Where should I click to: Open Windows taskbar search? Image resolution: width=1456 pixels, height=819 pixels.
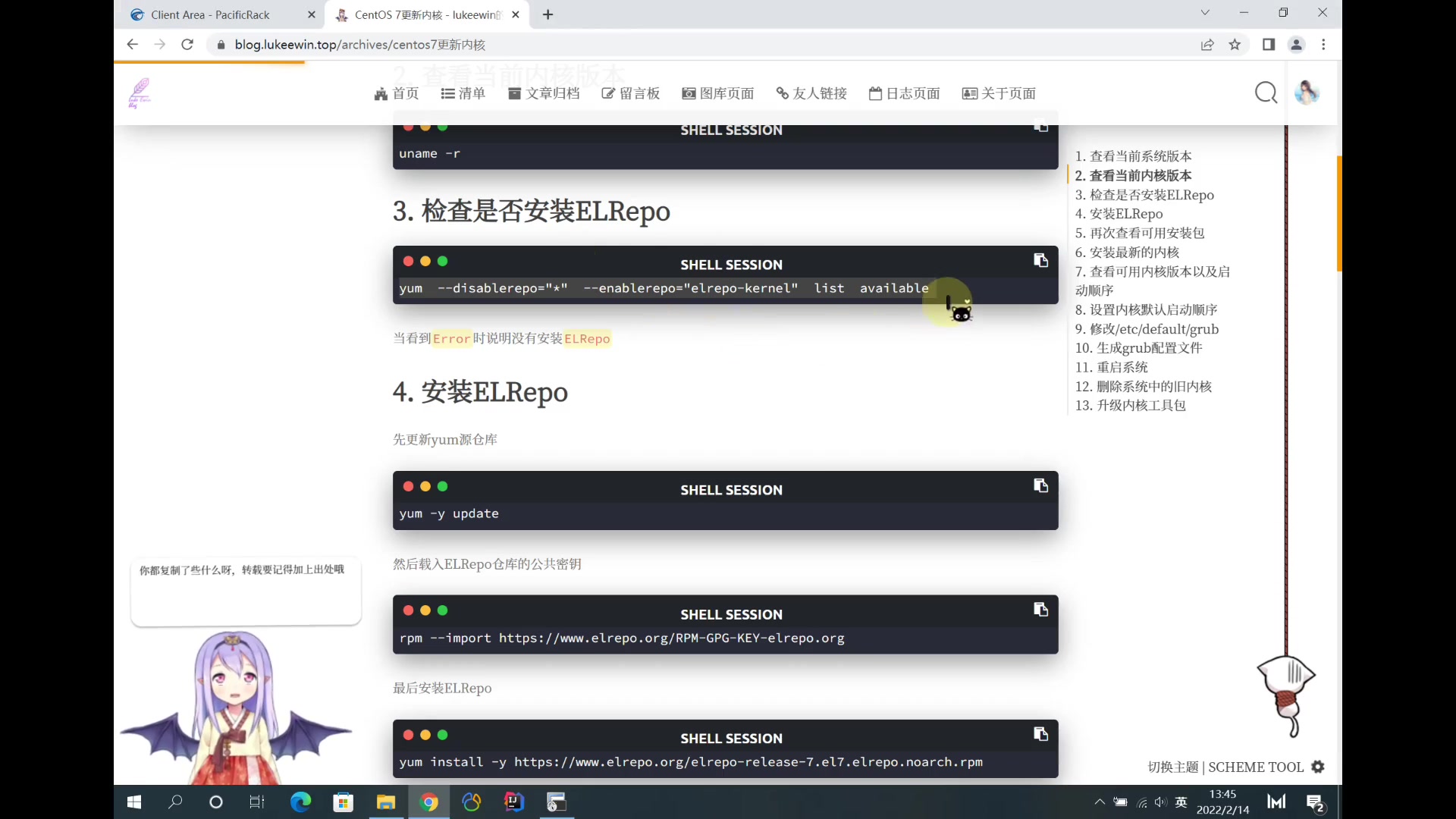[x=175, y=802]
